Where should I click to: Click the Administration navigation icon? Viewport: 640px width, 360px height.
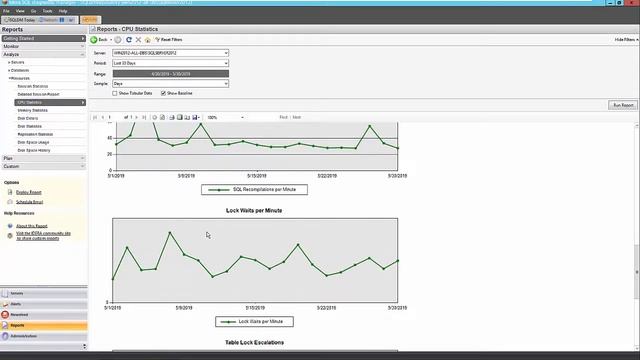coord(5,336)
